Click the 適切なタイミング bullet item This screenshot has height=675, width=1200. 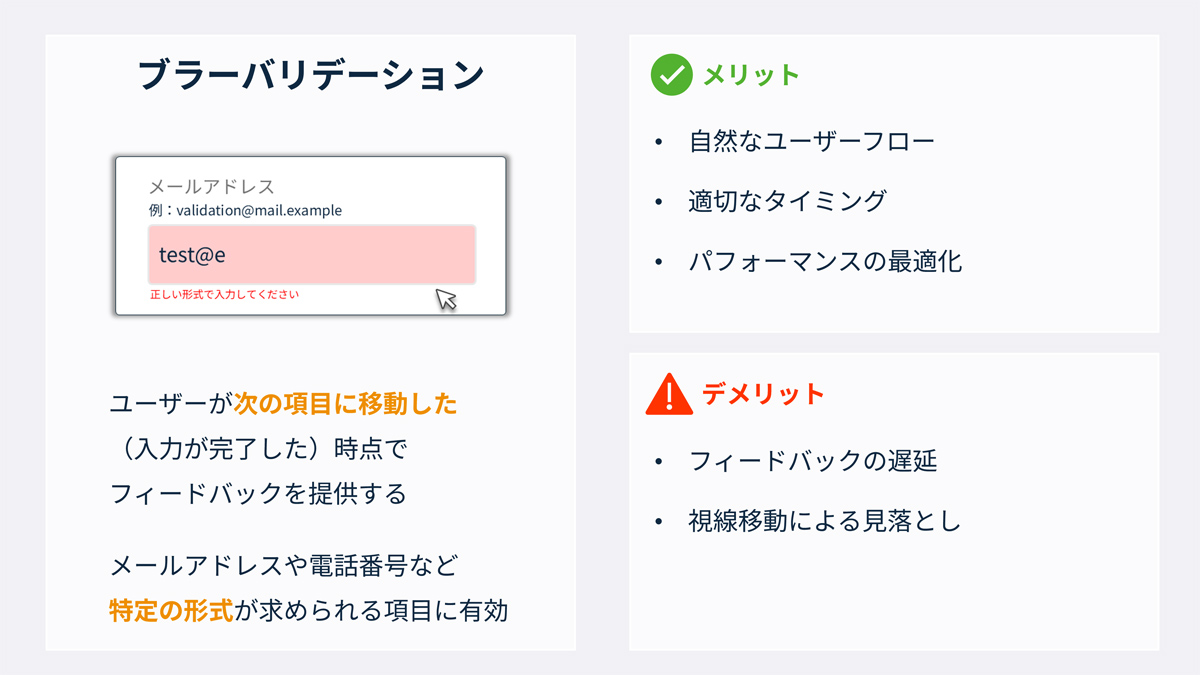pos(787,201)
